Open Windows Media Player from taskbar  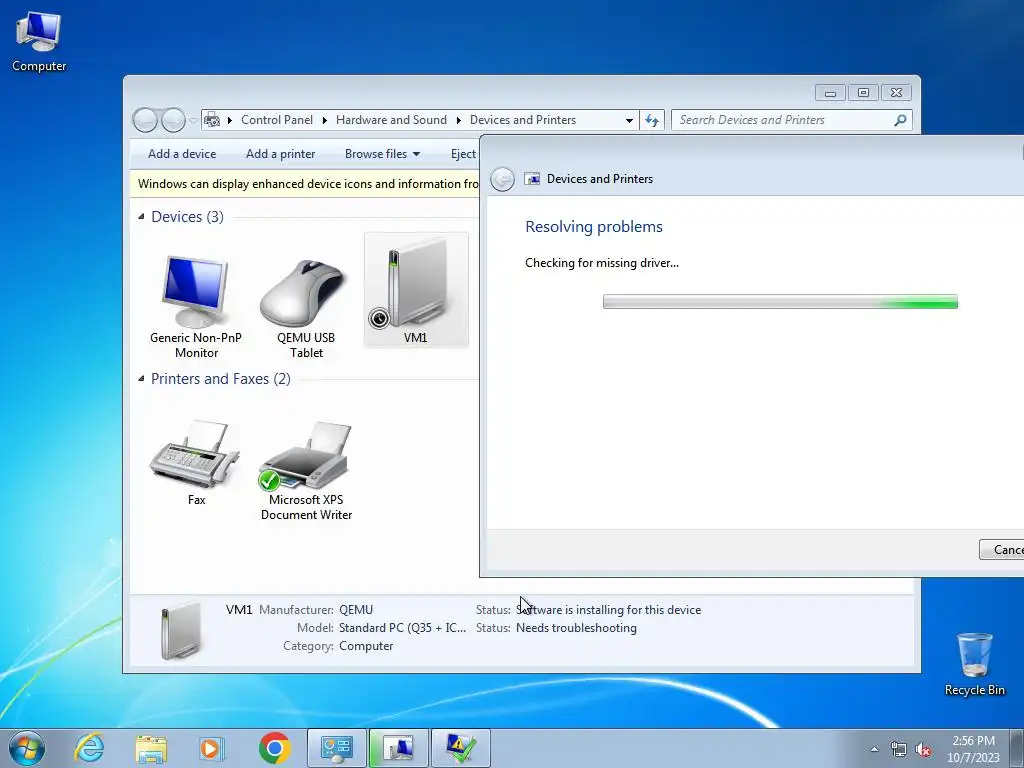212,748
